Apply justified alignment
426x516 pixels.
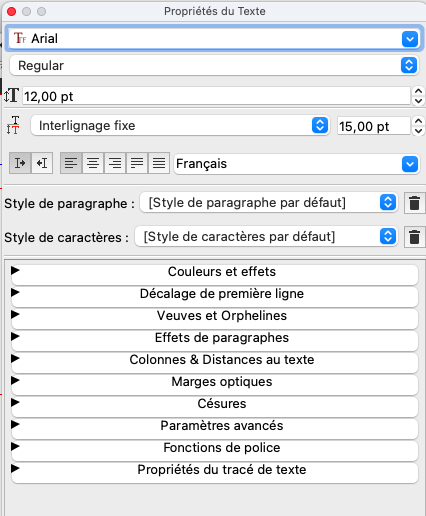pyautogui.click(x=137, y=163)
